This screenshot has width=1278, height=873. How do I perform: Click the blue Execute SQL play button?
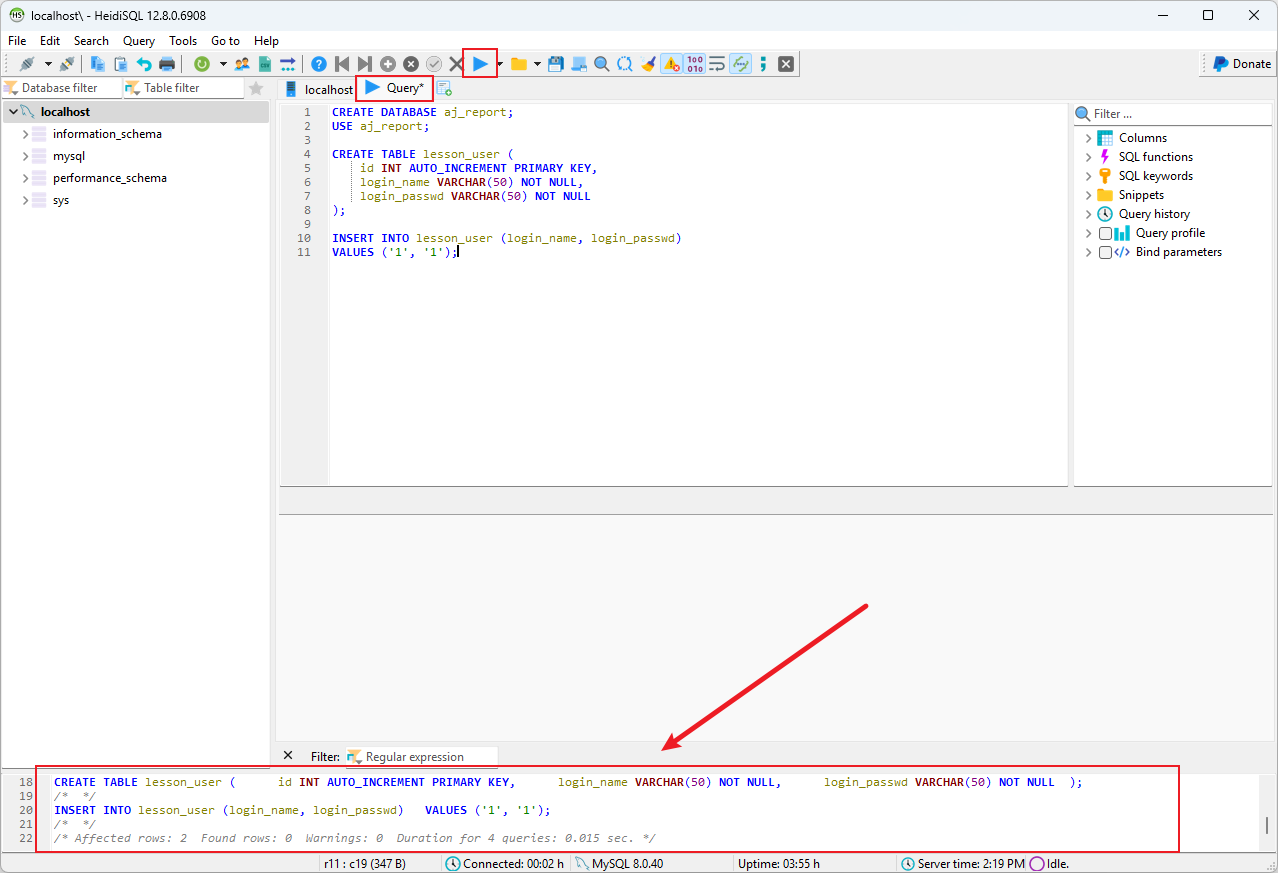click(480, 64)
